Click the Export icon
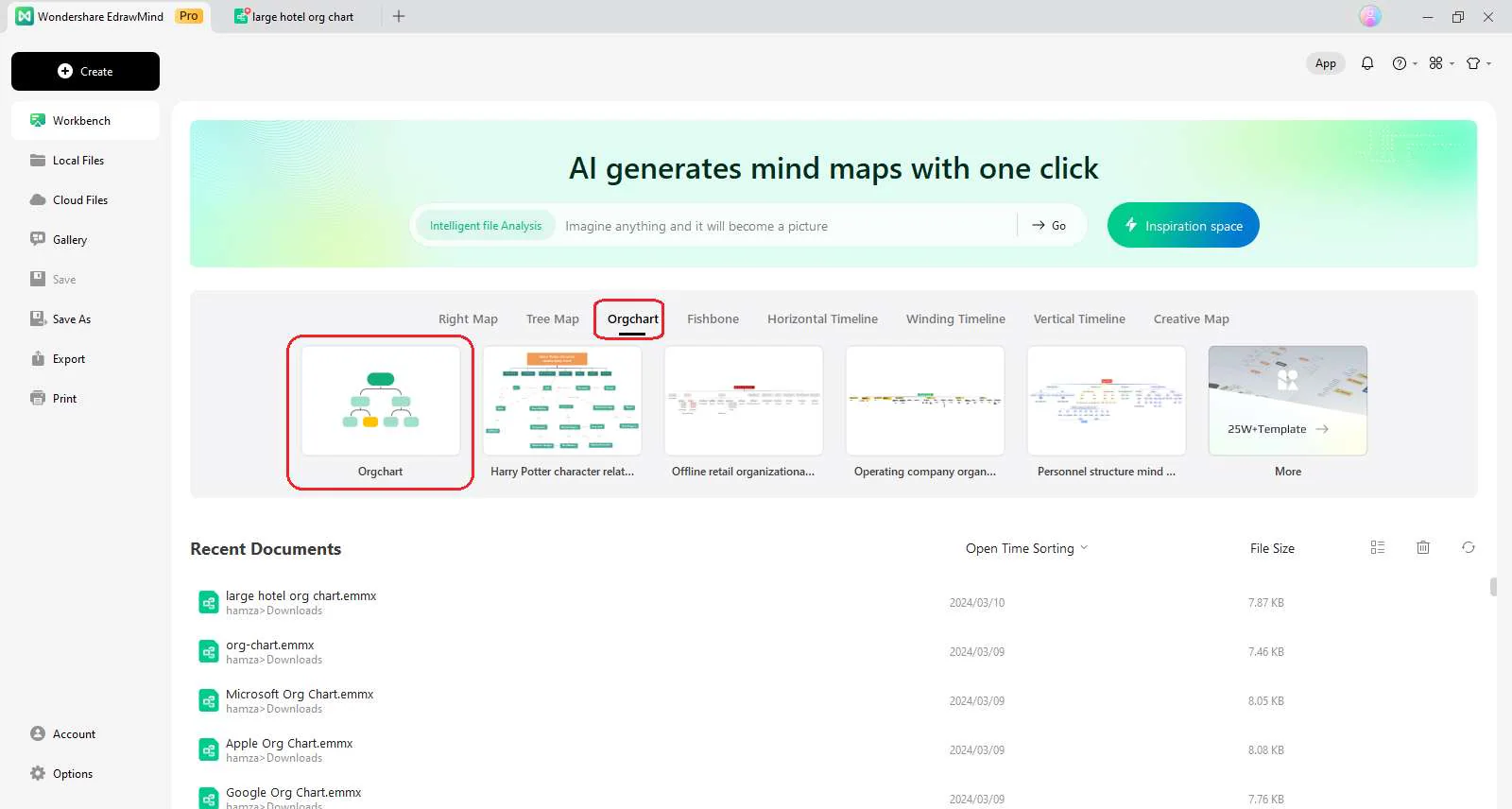1512x809 pixels. (38, 358)
